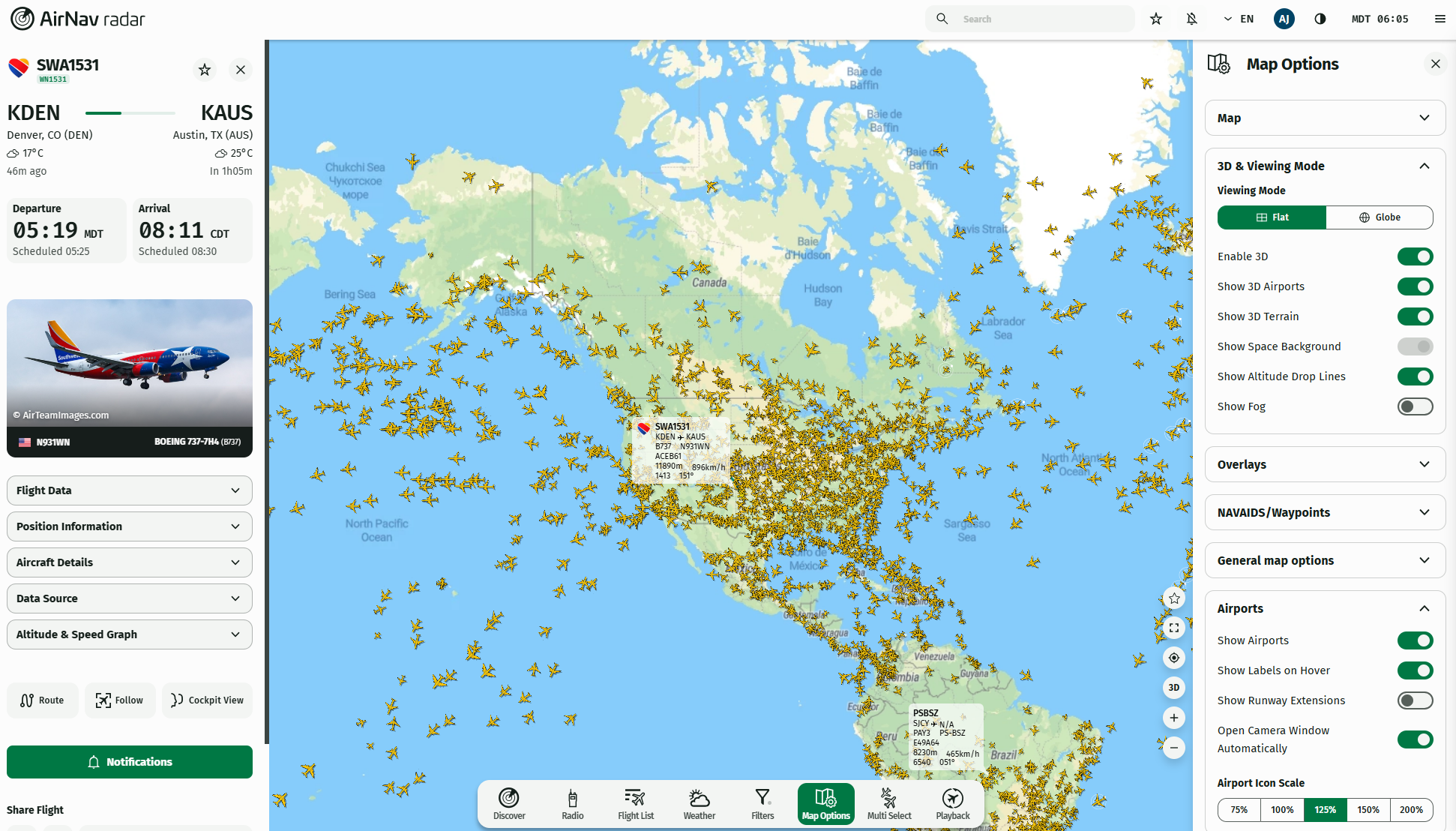Expand the Altitude & Speed Graph section
Image resolution: width=1456 pixels, height=831 pixels.
point(130,634)
